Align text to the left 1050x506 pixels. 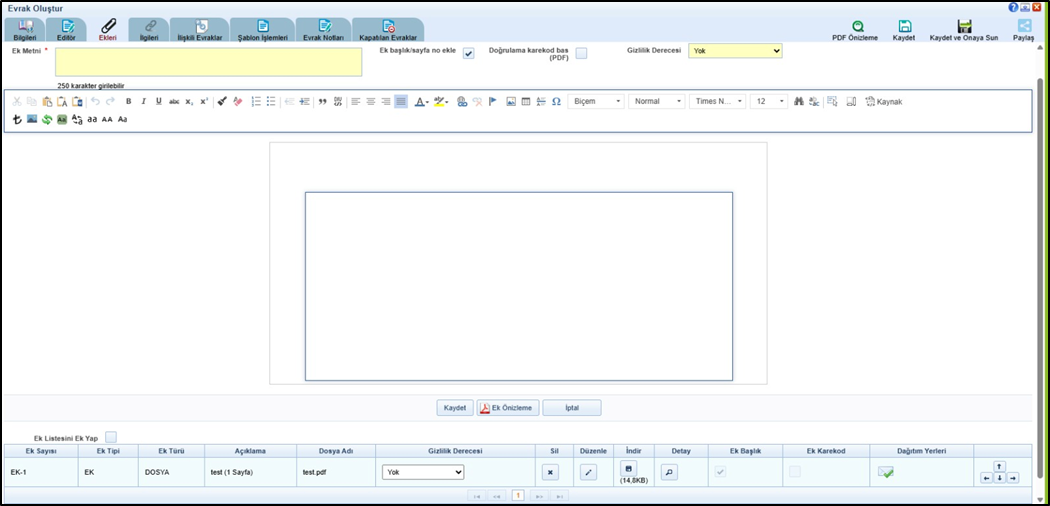click(356, 101)
